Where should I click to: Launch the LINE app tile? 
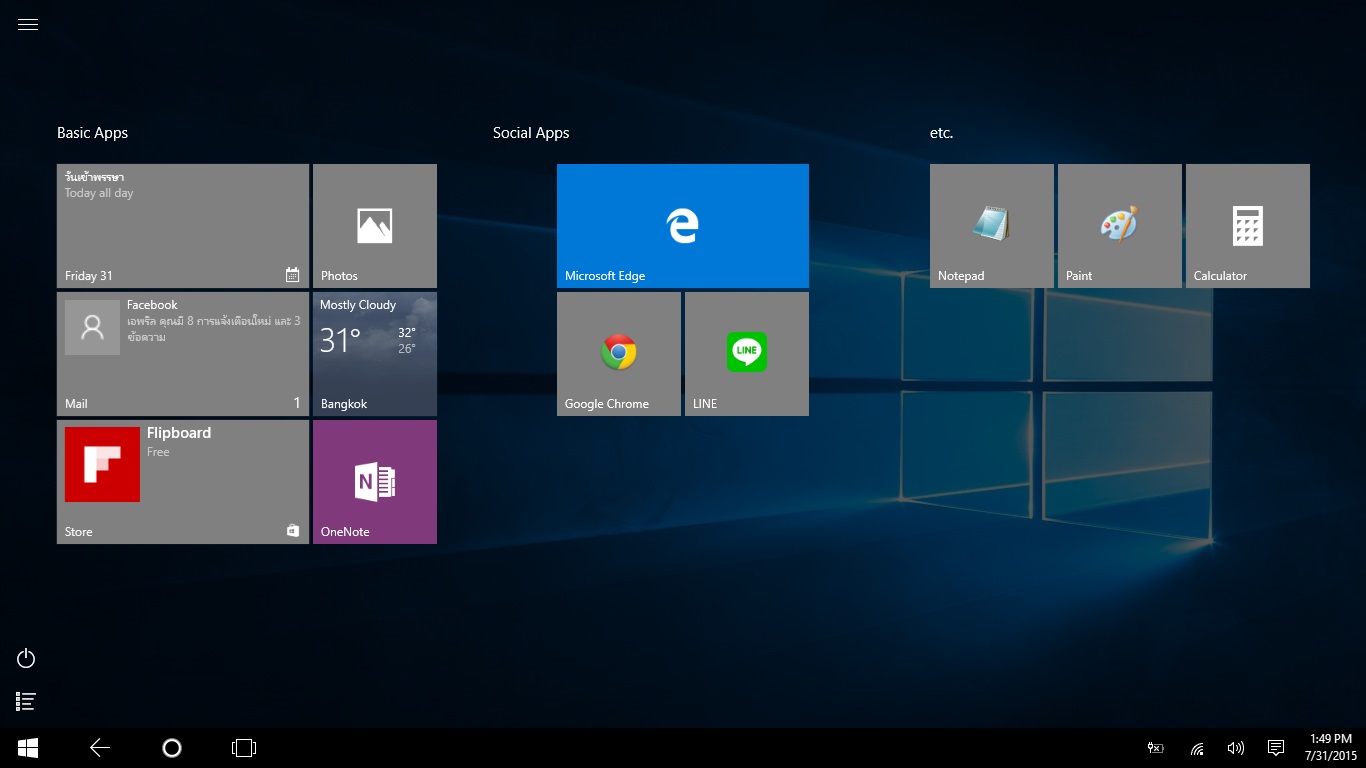pyautogui.click(x=747, y=354)
